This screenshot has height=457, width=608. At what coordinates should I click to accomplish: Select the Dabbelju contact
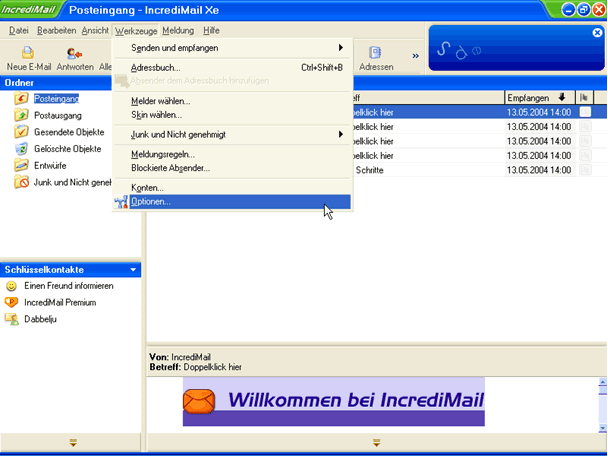pos(40,319)
